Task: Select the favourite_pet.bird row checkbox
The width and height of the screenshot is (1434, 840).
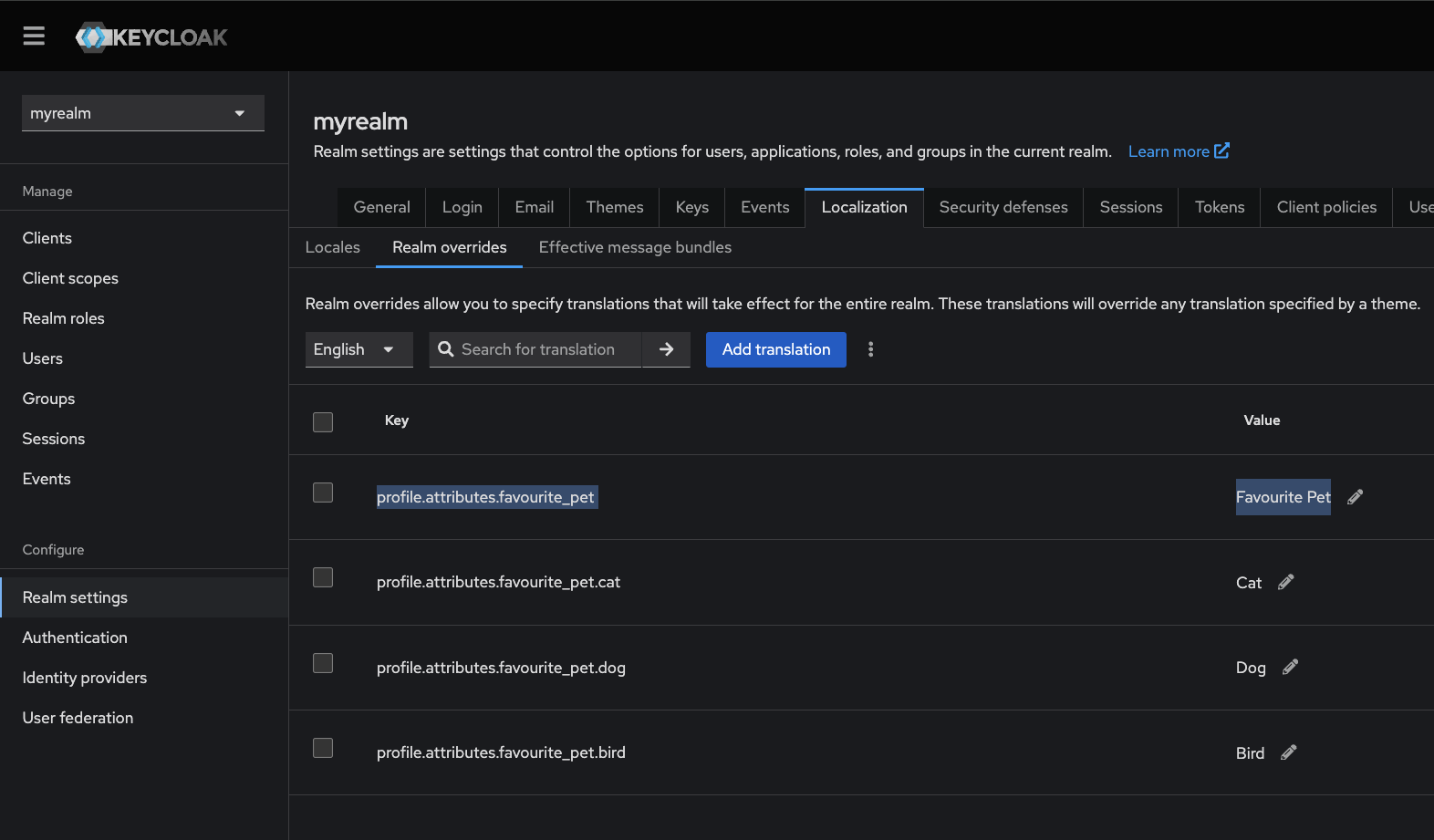Action: click(323, 749)
